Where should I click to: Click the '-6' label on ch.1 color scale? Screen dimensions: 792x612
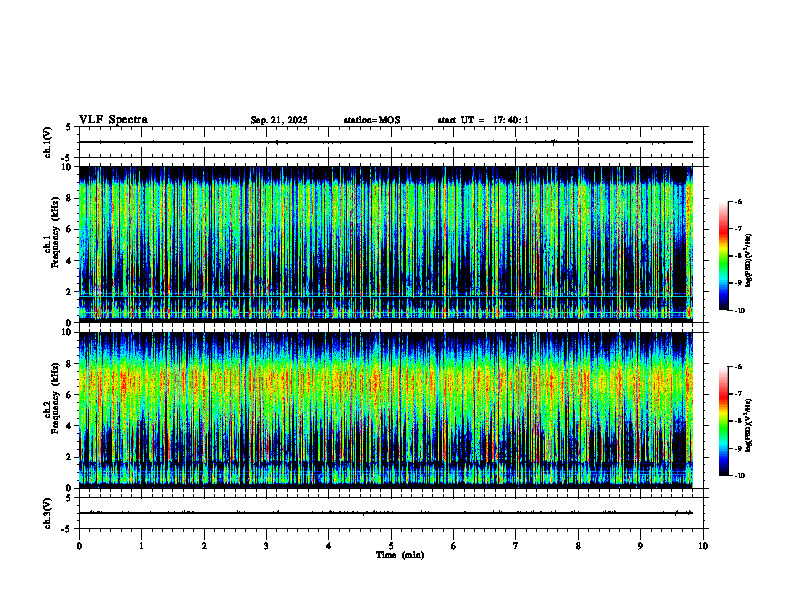click(738, 201)
